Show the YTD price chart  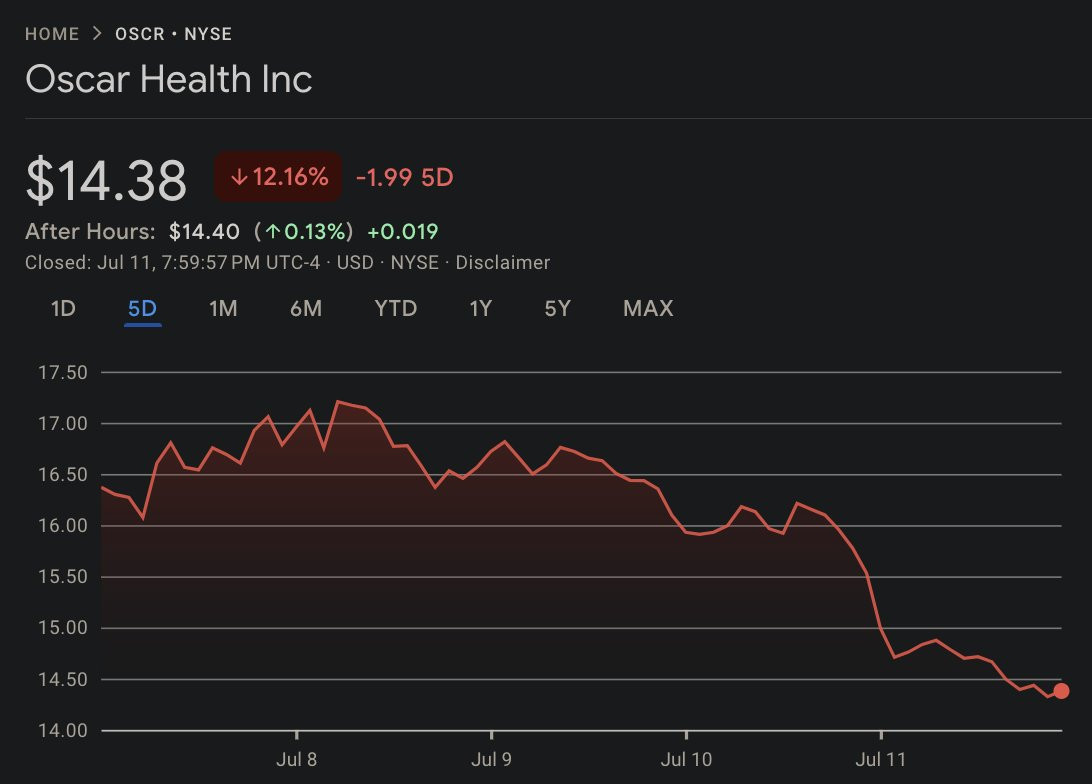(x=395, y=309)
